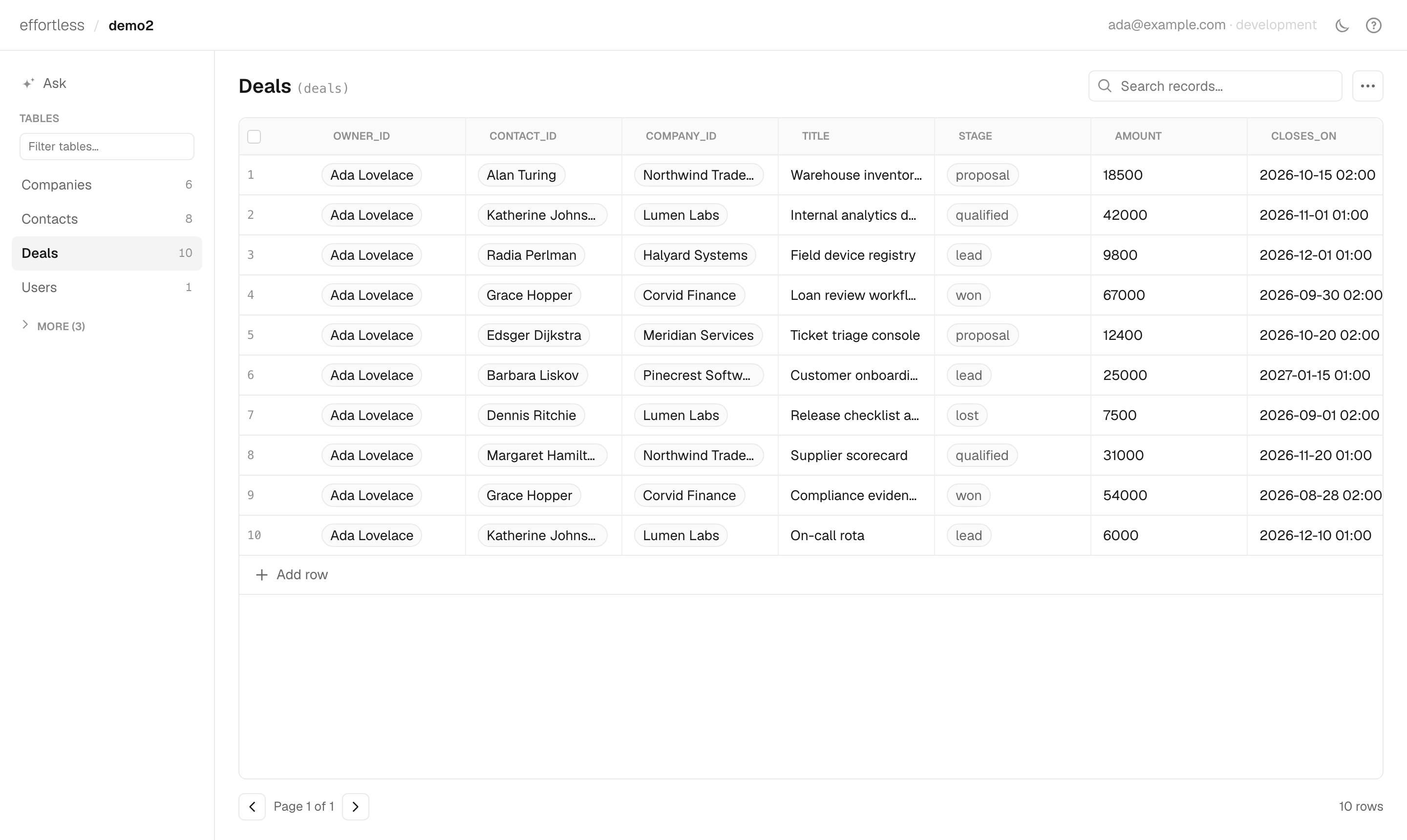Image resolution: width=1407 pixels, height=840 pixels.
Task: Click the Margaret Hamilt… contact chip
Action: pos(542,456)
